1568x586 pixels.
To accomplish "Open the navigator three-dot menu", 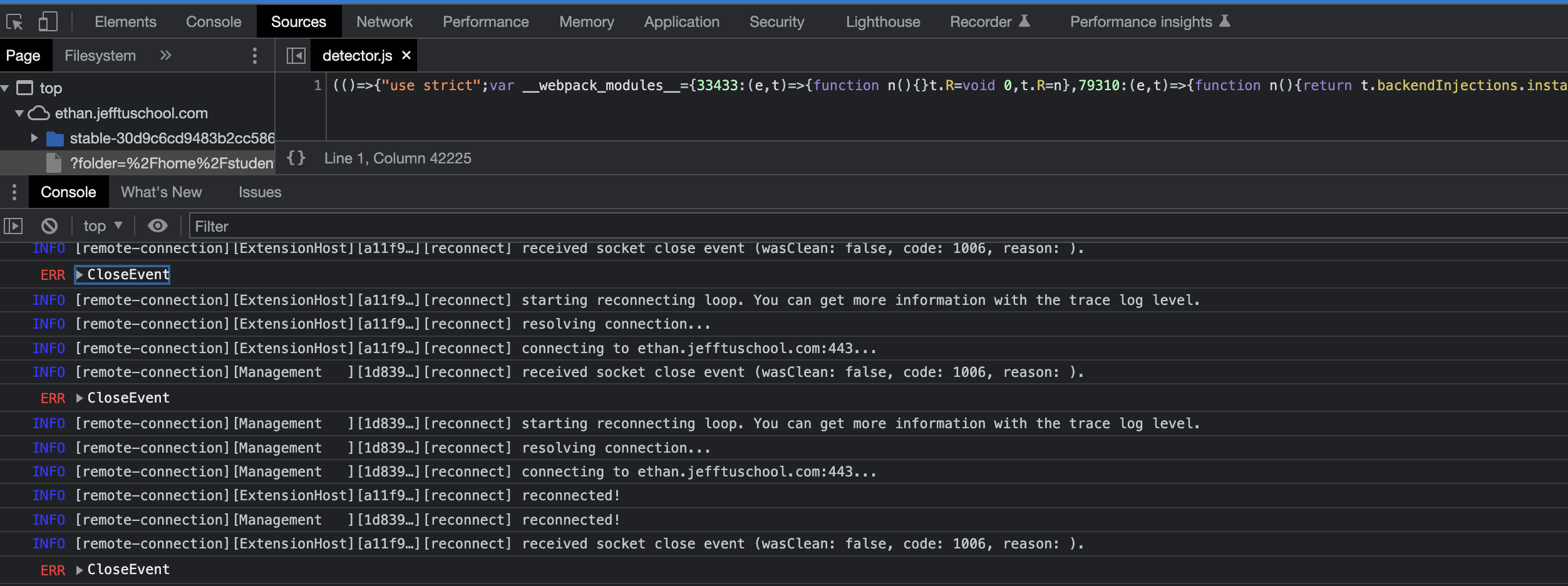I will tap(254, 56).
